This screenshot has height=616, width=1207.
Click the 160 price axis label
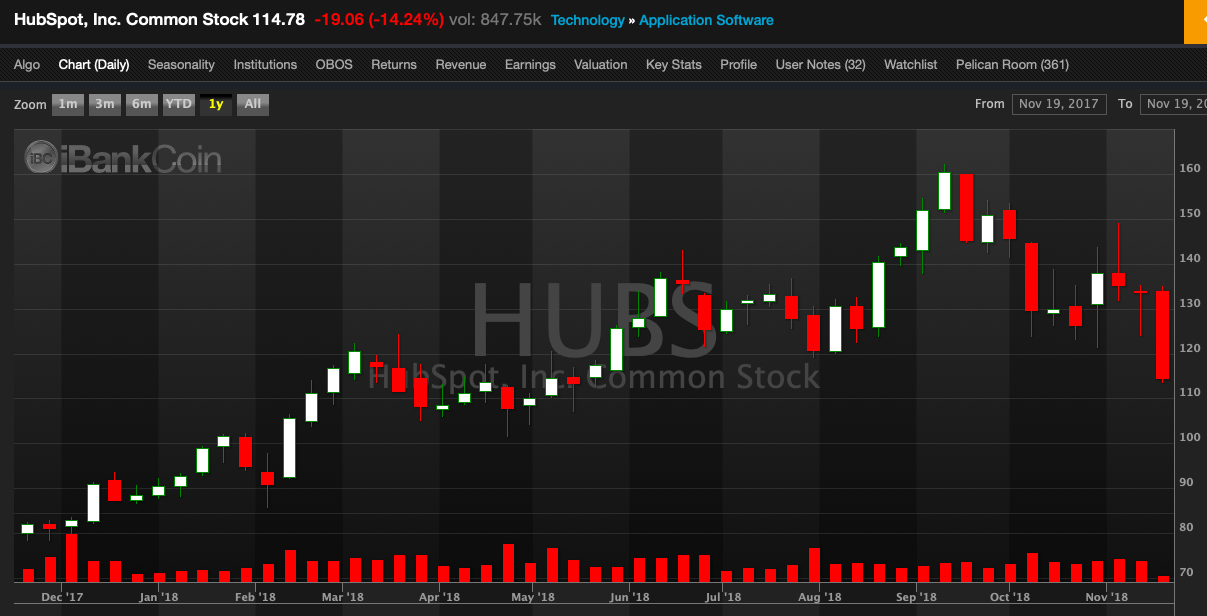click(x=1189, y=168)
